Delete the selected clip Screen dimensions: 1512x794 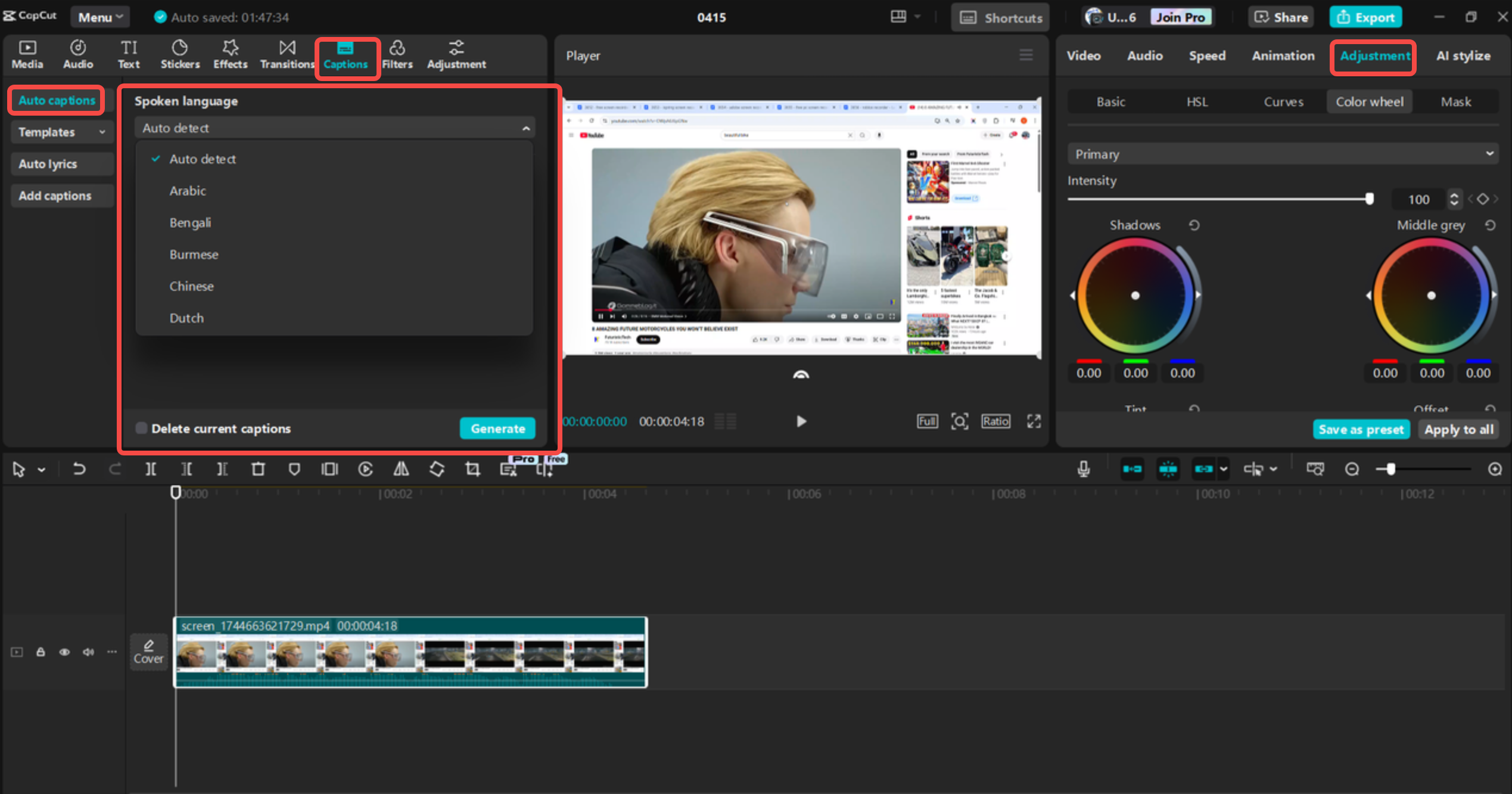pyautogui.click(x=258, y=469)
